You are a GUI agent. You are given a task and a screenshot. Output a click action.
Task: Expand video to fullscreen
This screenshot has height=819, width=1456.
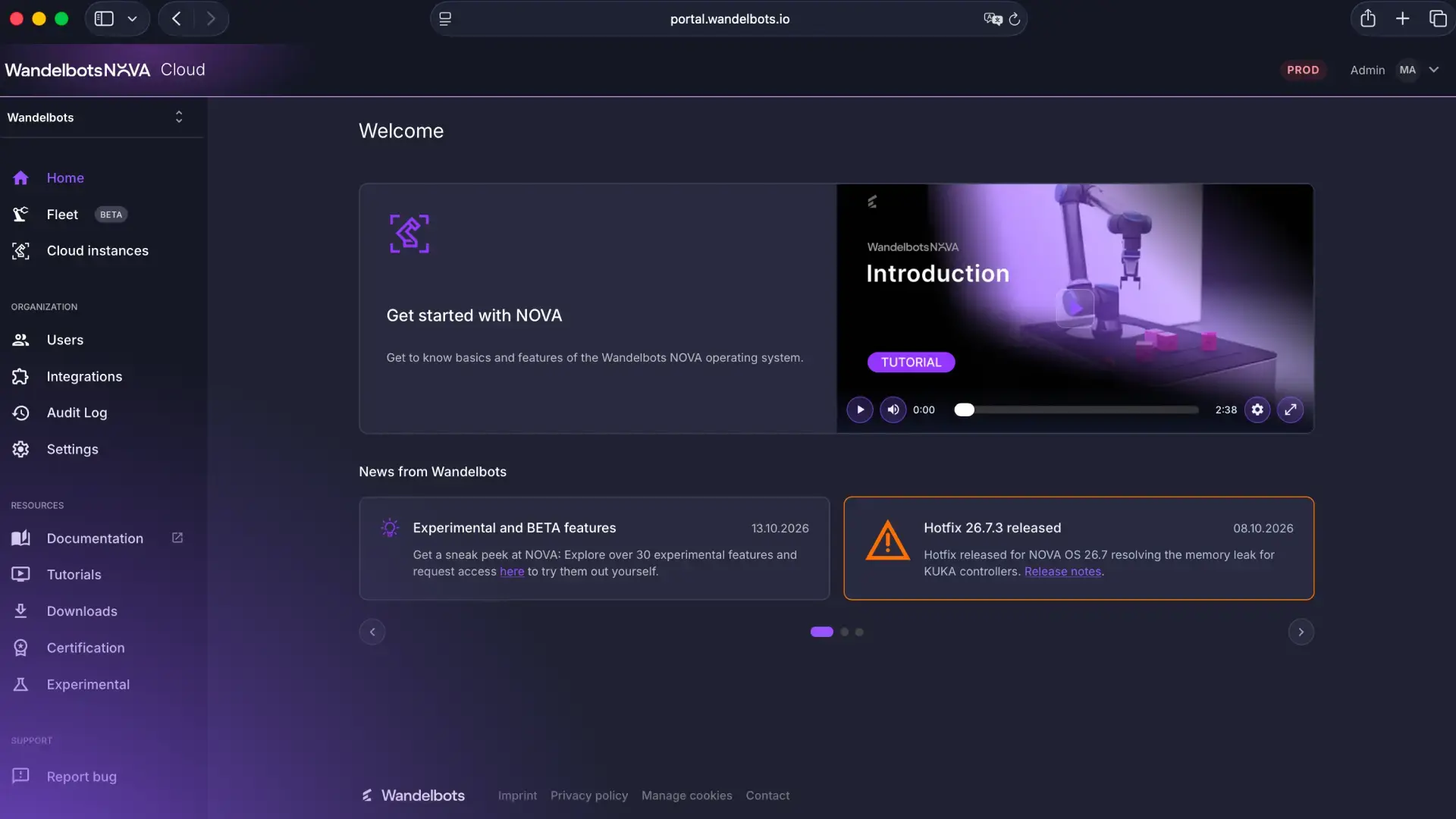click(x=1291, y=410)
